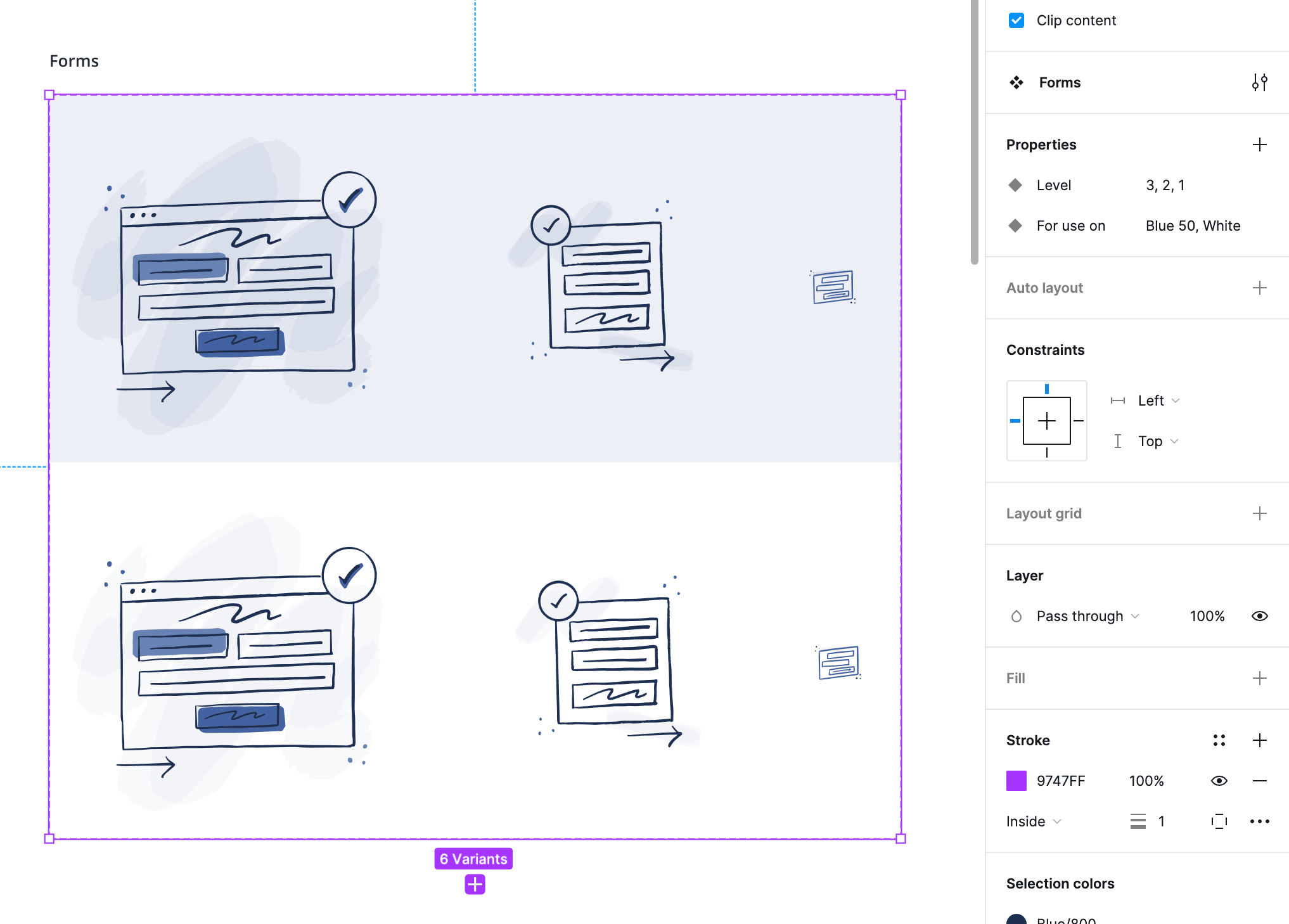
Task: Open advanced stroke settings ellipsis
Action: (x=1259, y=821)
